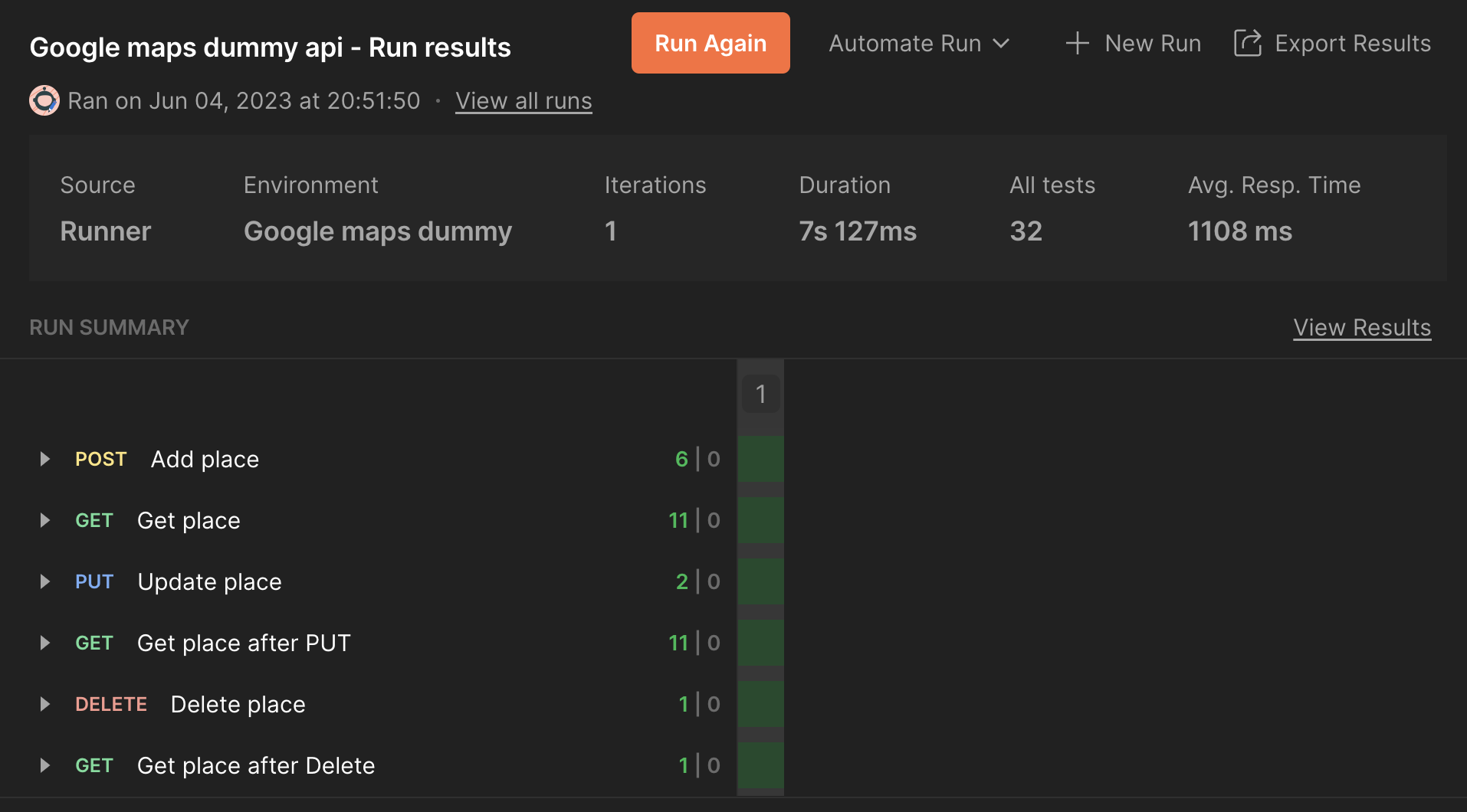Click the Run Again button
The image size is (1467, 812).
click(711, 43)
